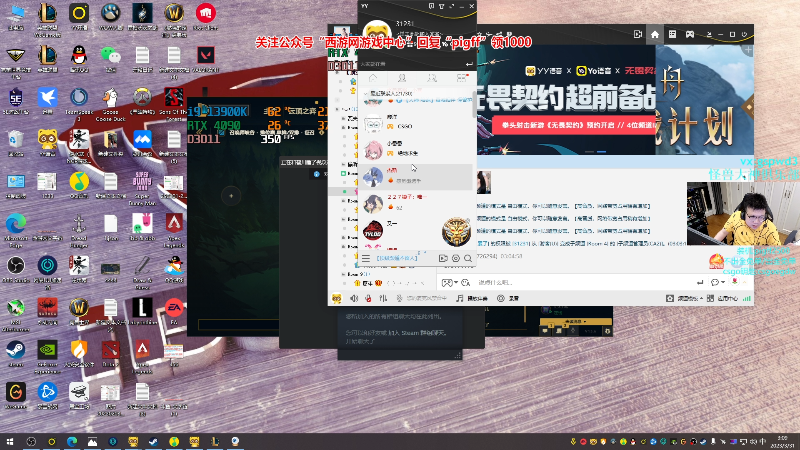This screenshot has width=800, height=450.
Task: Open the Valorant desktop shortcut
Action: point(206,59)
